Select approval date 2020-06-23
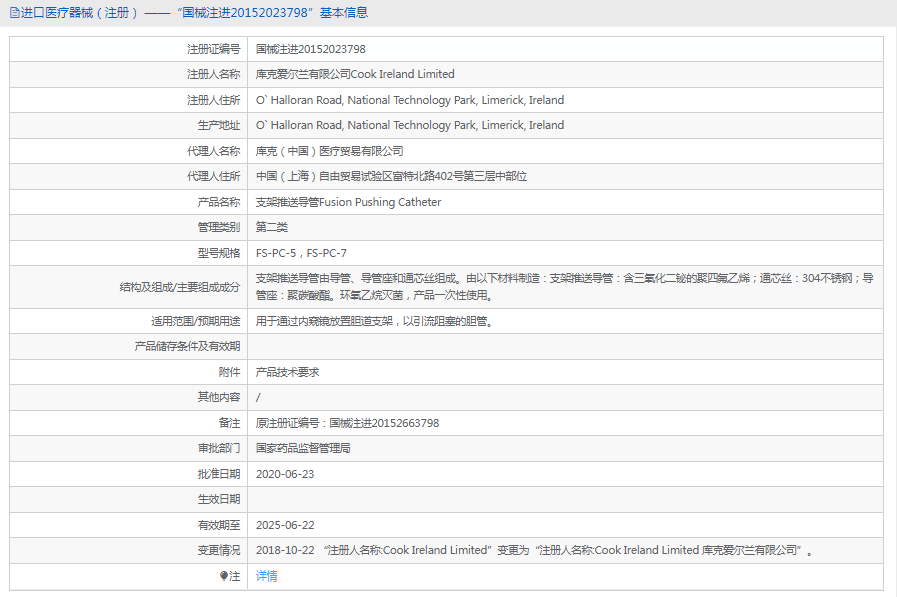Screen dimensions: 897x597 point(285,474)
